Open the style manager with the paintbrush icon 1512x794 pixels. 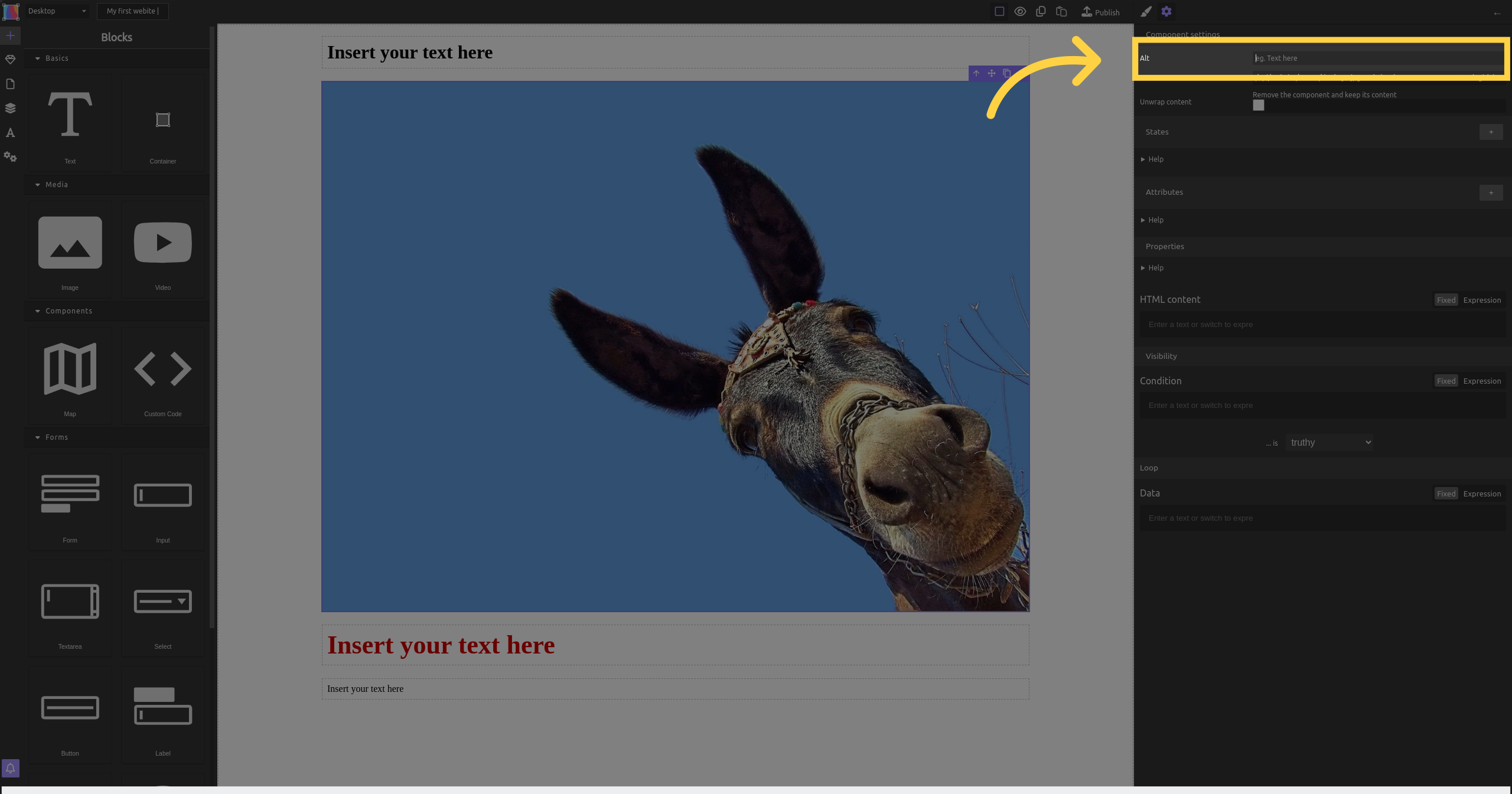(x=1146, y=11)
